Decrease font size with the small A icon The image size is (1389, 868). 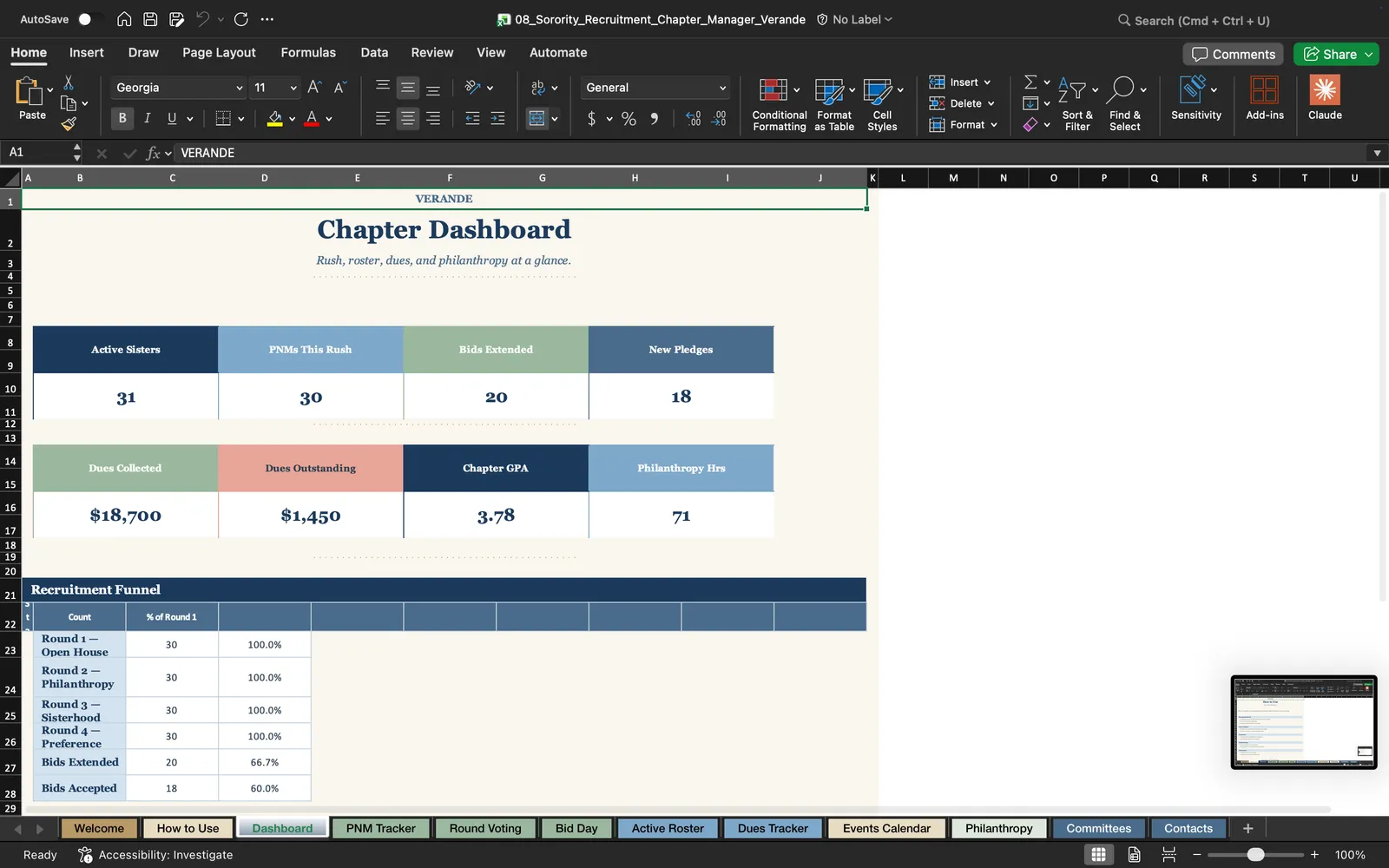click(x=340, y=87)
